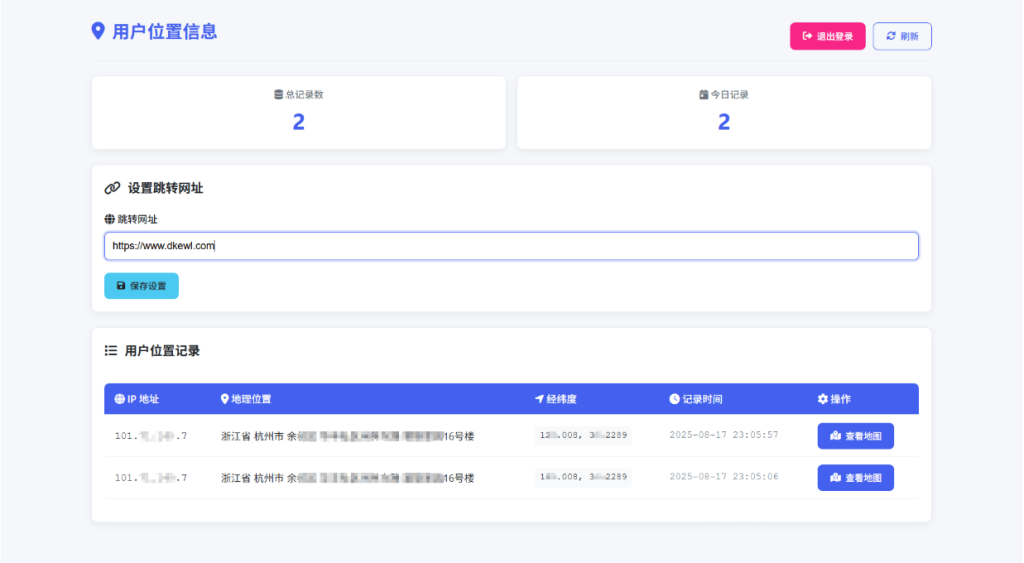Refresh the page with the 刷新 button

[x=902, y=36]
